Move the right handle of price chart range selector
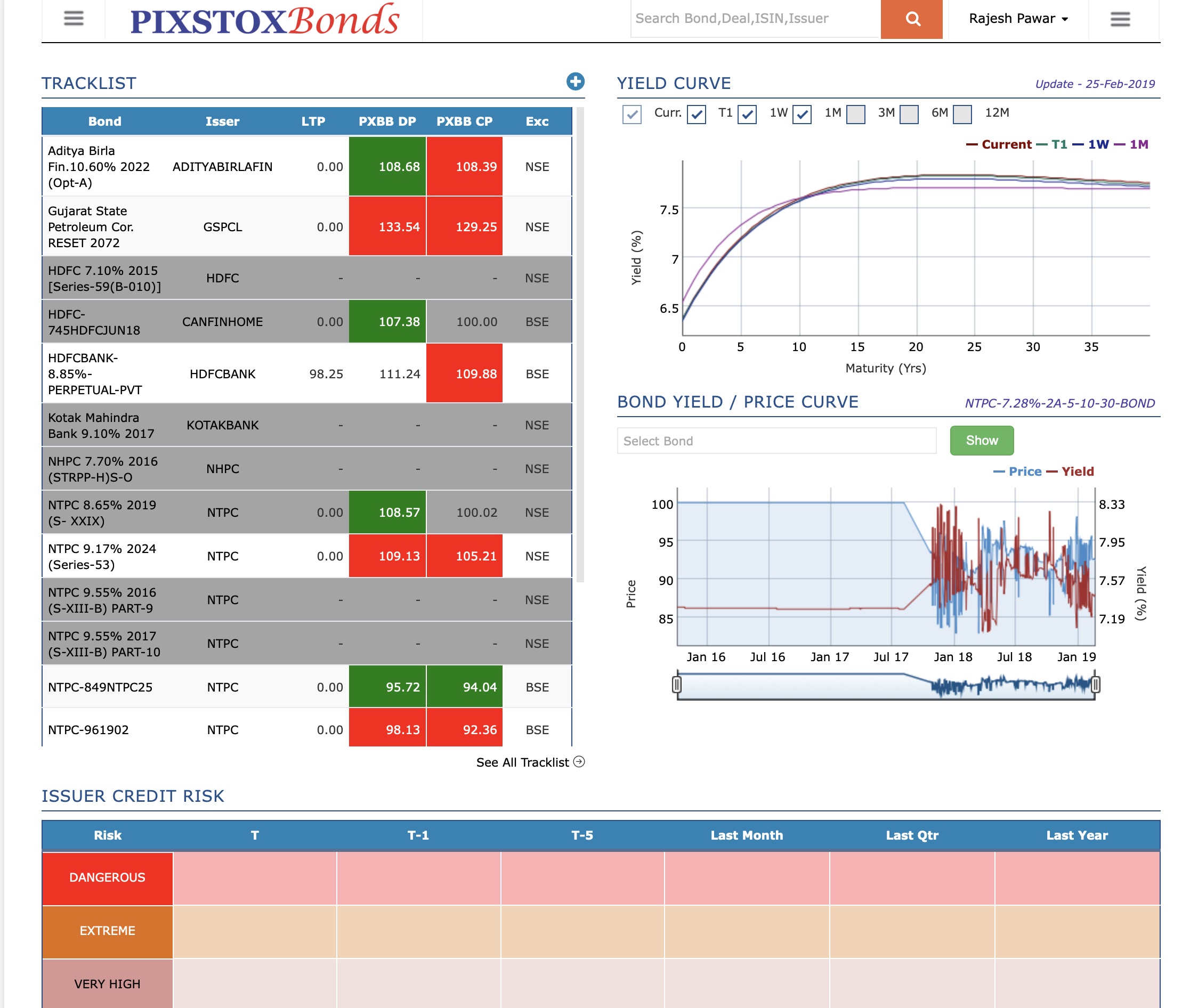The image size is (1198, 1008). [1095, 685]
